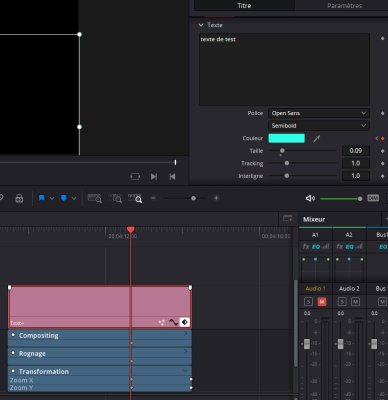The width and height of the screenshot is (388, 400).
Task: Click the Taille value field
Action: point(356,151)
